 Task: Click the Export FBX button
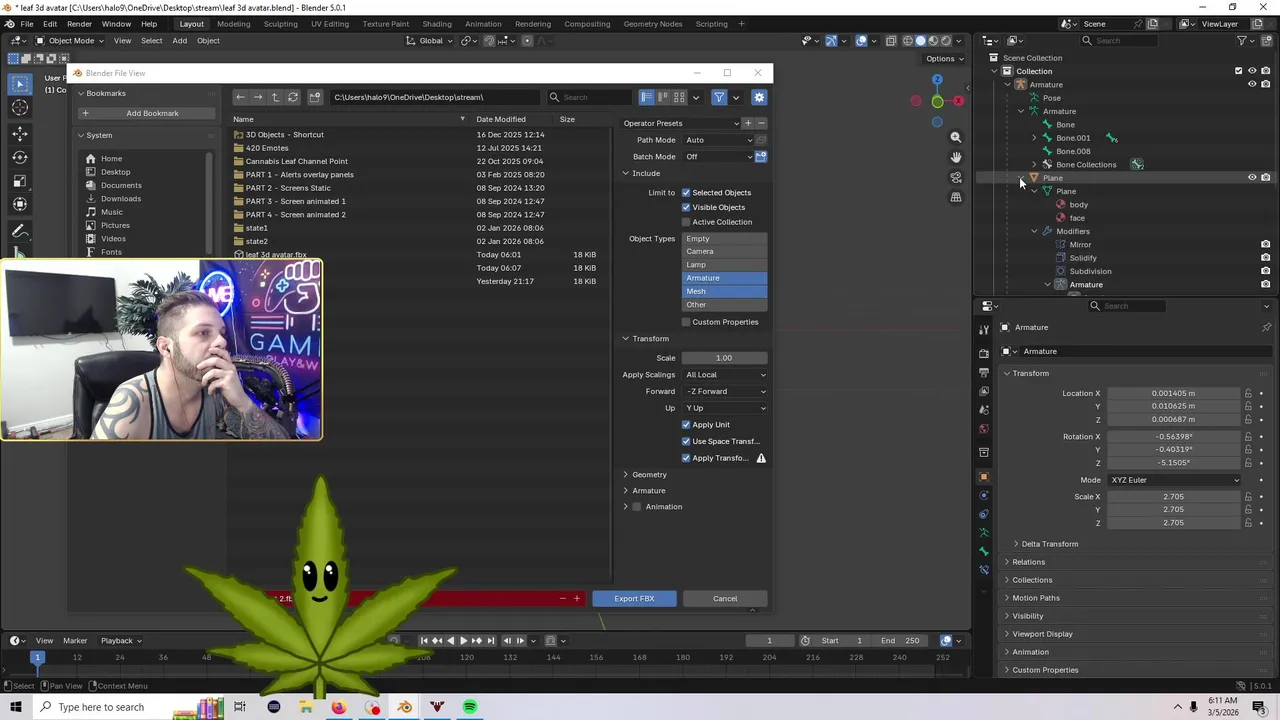click(x=634, y=599)
